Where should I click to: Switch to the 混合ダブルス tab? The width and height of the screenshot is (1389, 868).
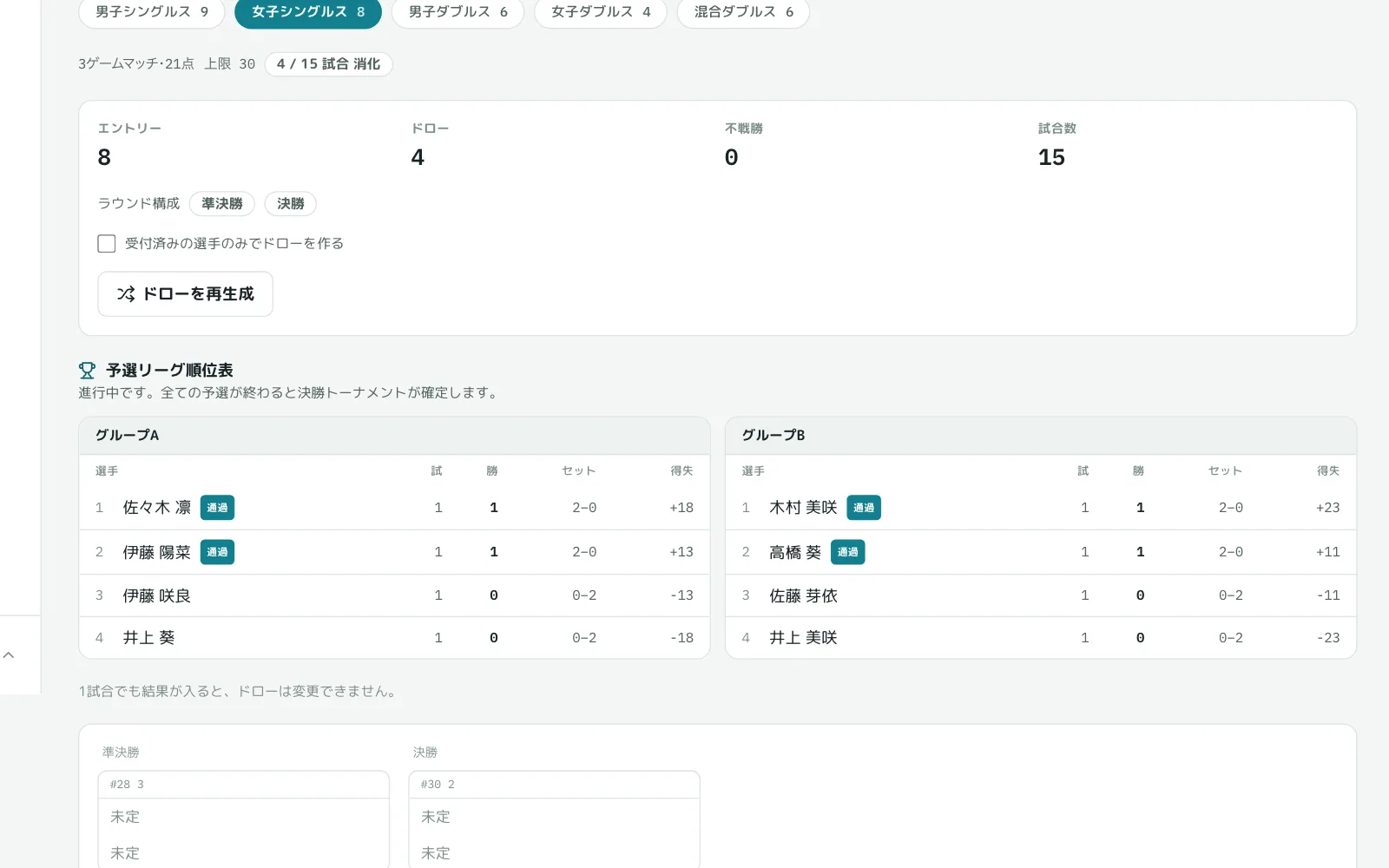[744, 12]
